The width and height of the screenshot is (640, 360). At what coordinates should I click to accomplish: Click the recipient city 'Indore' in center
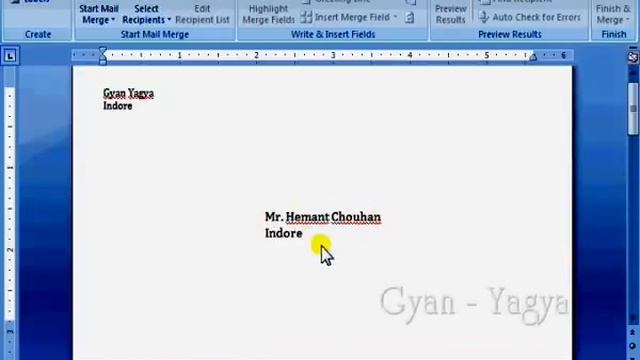(x=284, y=233)
